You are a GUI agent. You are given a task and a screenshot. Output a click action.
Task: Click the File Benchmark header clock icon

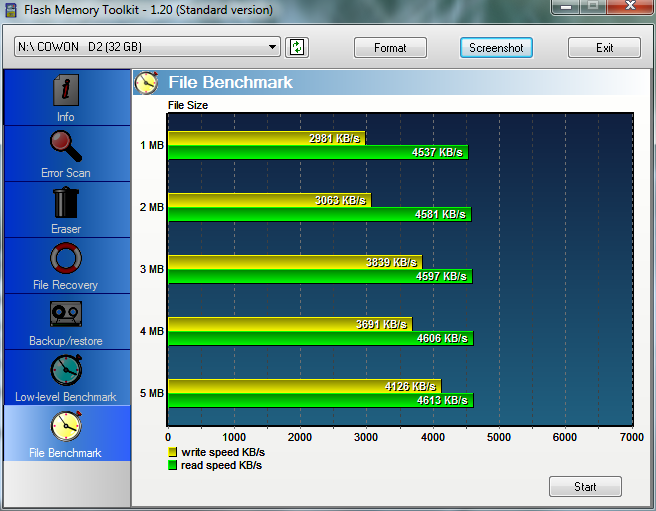146,82
